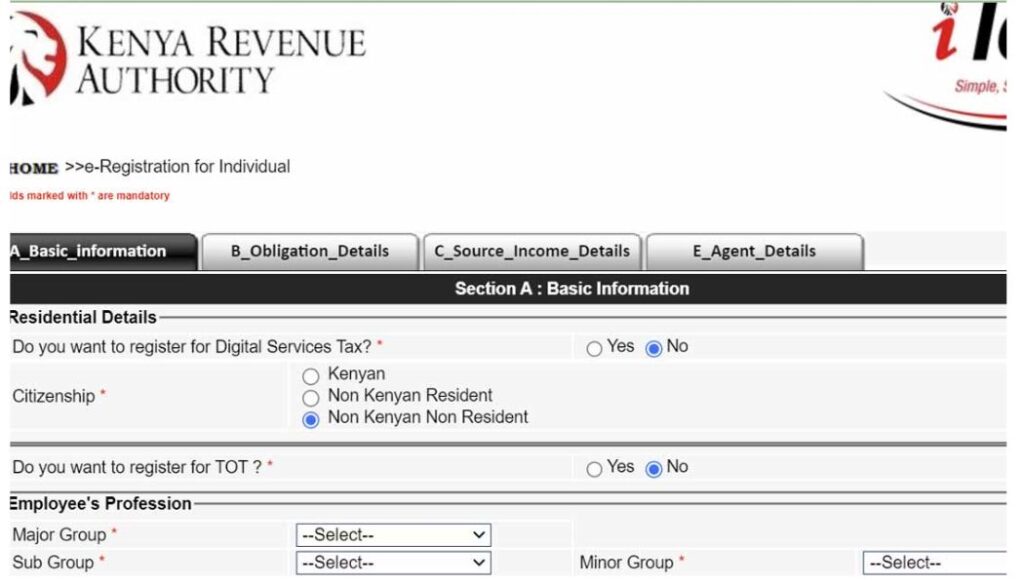
Task: Choose Non Kenyan Resident citizenship option
Action: 311,397
